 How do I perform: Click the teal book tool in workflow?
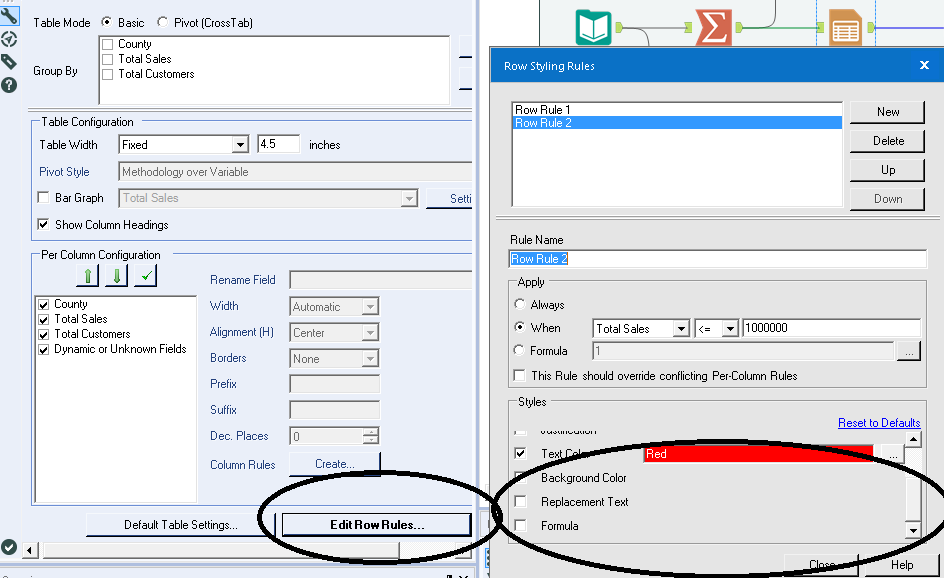point(592,27)
